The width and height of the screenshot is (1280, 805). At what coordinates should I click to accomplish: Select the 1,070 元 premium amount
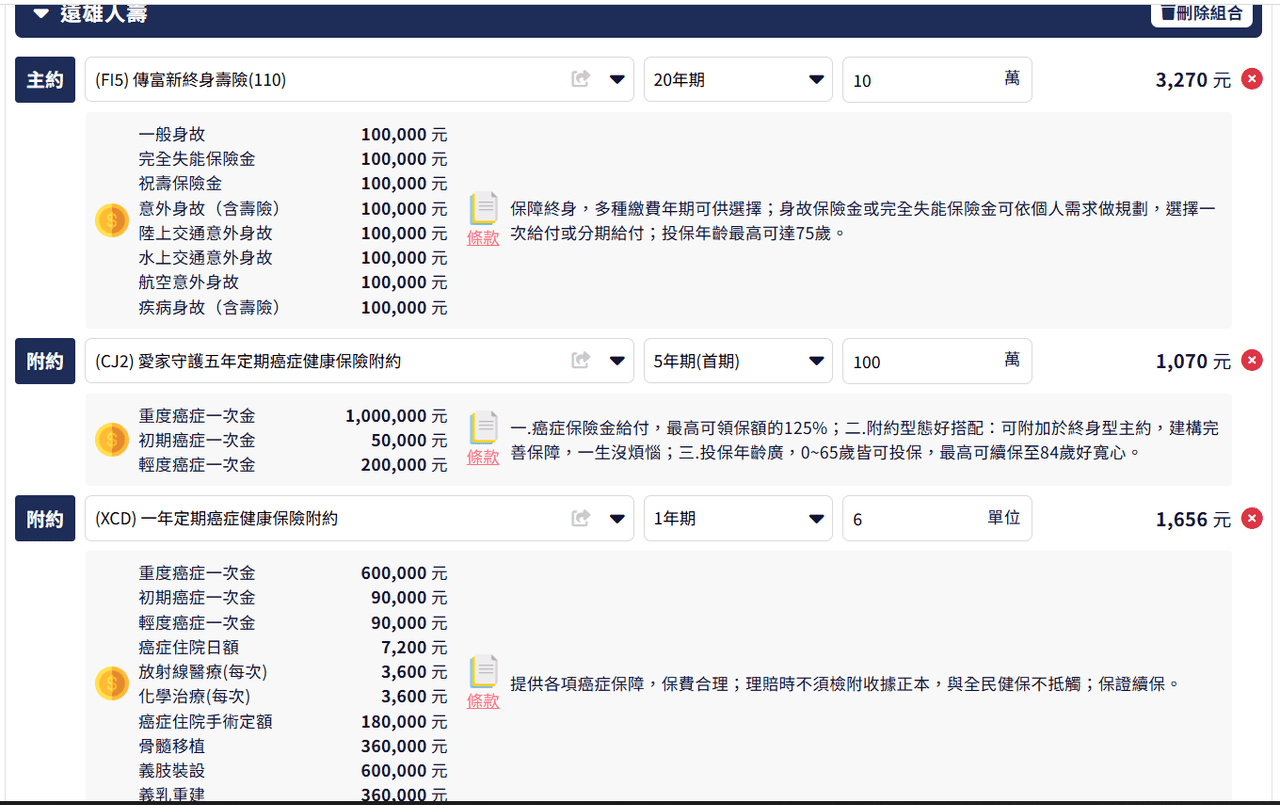pyautogui.click(x=1193, y=361)
